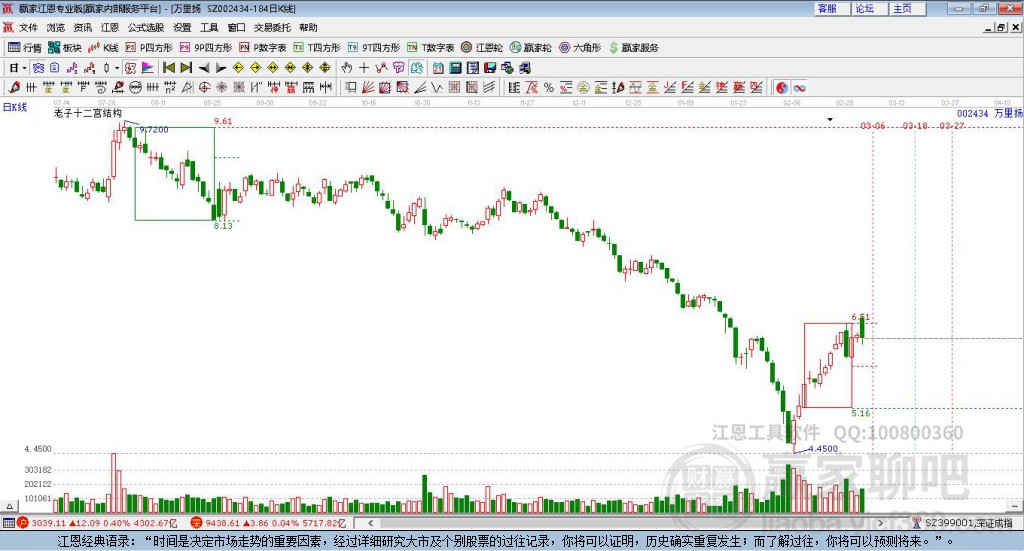The width and height of the screenshot is (1024, 551).
Task: Click the 论坛 forum button
Action: coord(869,8)
